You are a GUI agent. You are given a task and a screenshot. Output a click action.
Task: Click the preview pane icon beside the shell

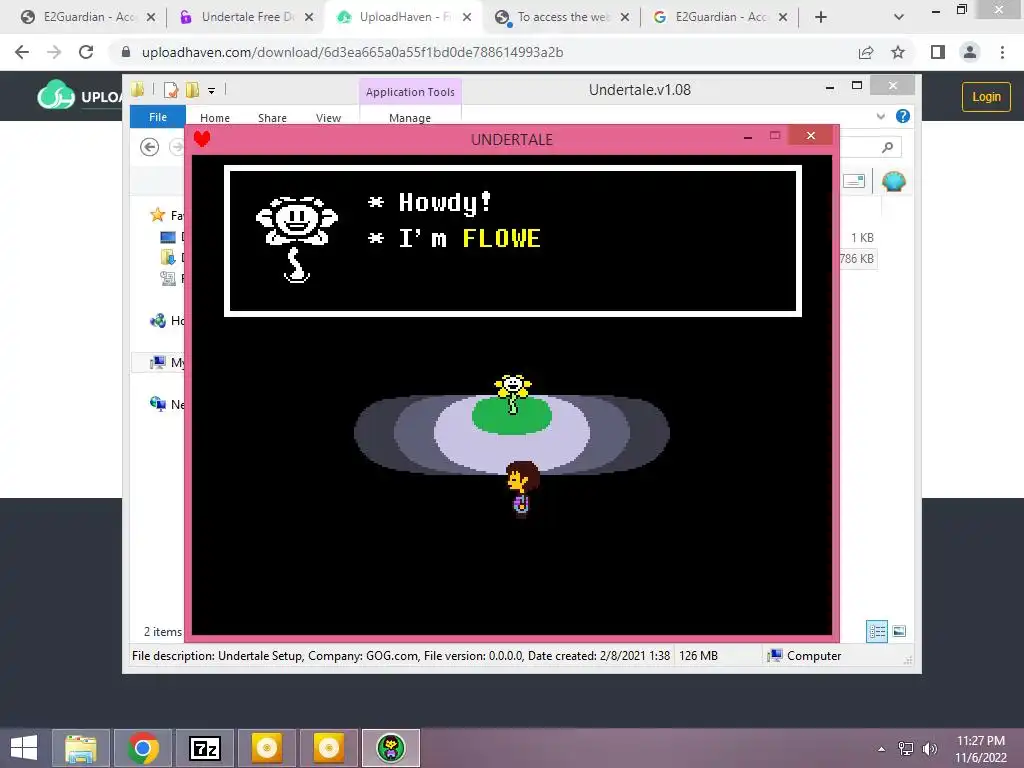854,181
